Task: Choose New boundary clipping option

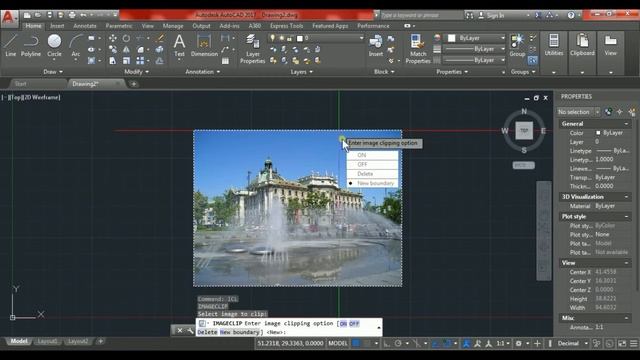Action: [x=372, y=183]
